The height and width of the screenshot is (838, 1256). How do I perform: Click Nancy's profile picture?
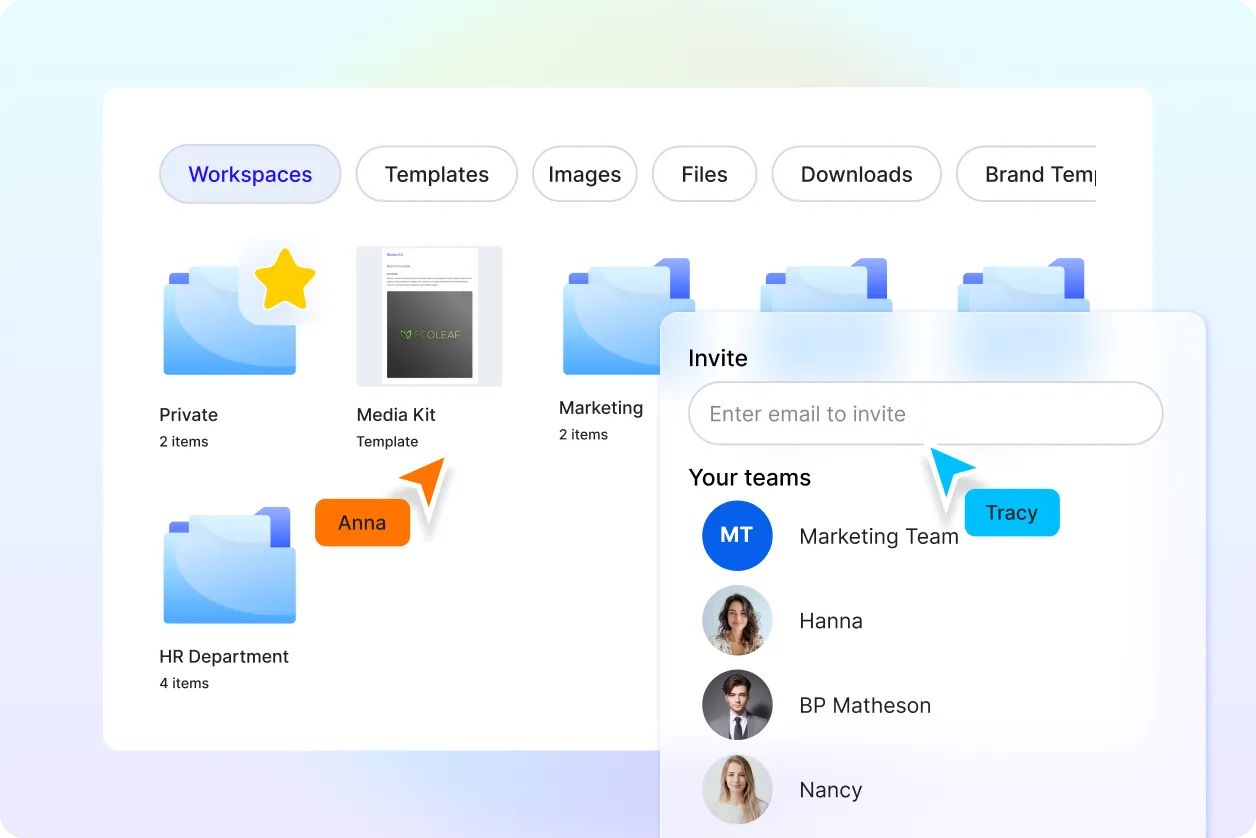pos(737,790)
